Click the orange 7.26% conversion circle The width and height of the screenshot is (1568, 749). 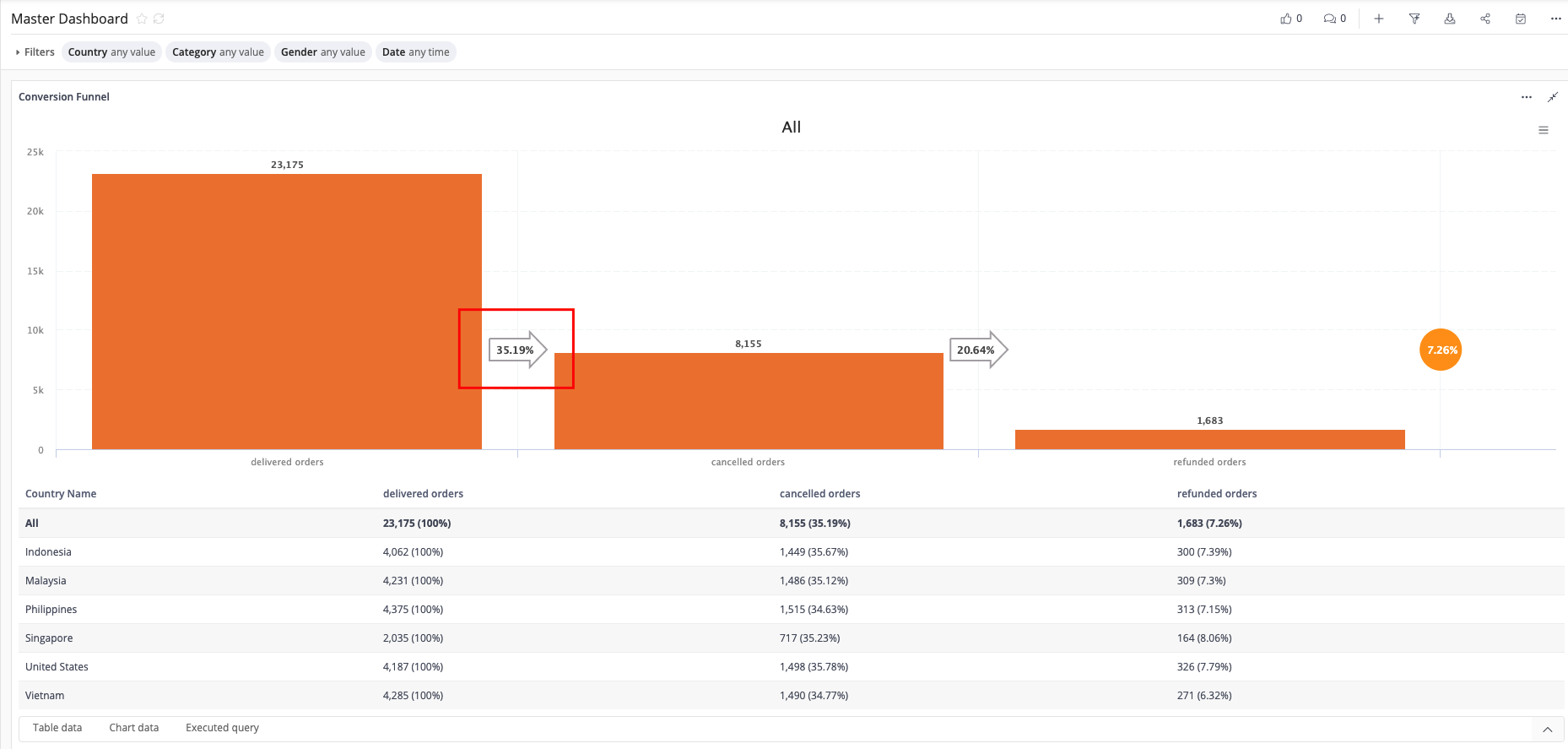coord(1441,350)
